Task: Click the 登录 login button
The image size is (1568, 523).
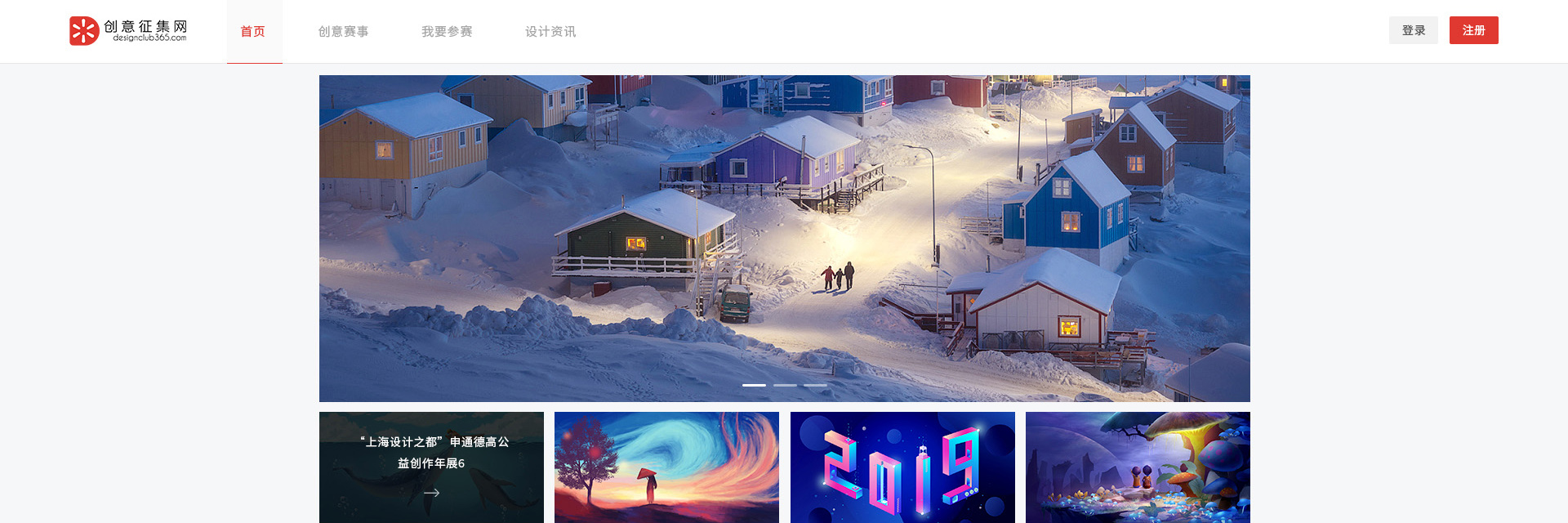Action: (1414, 30)
